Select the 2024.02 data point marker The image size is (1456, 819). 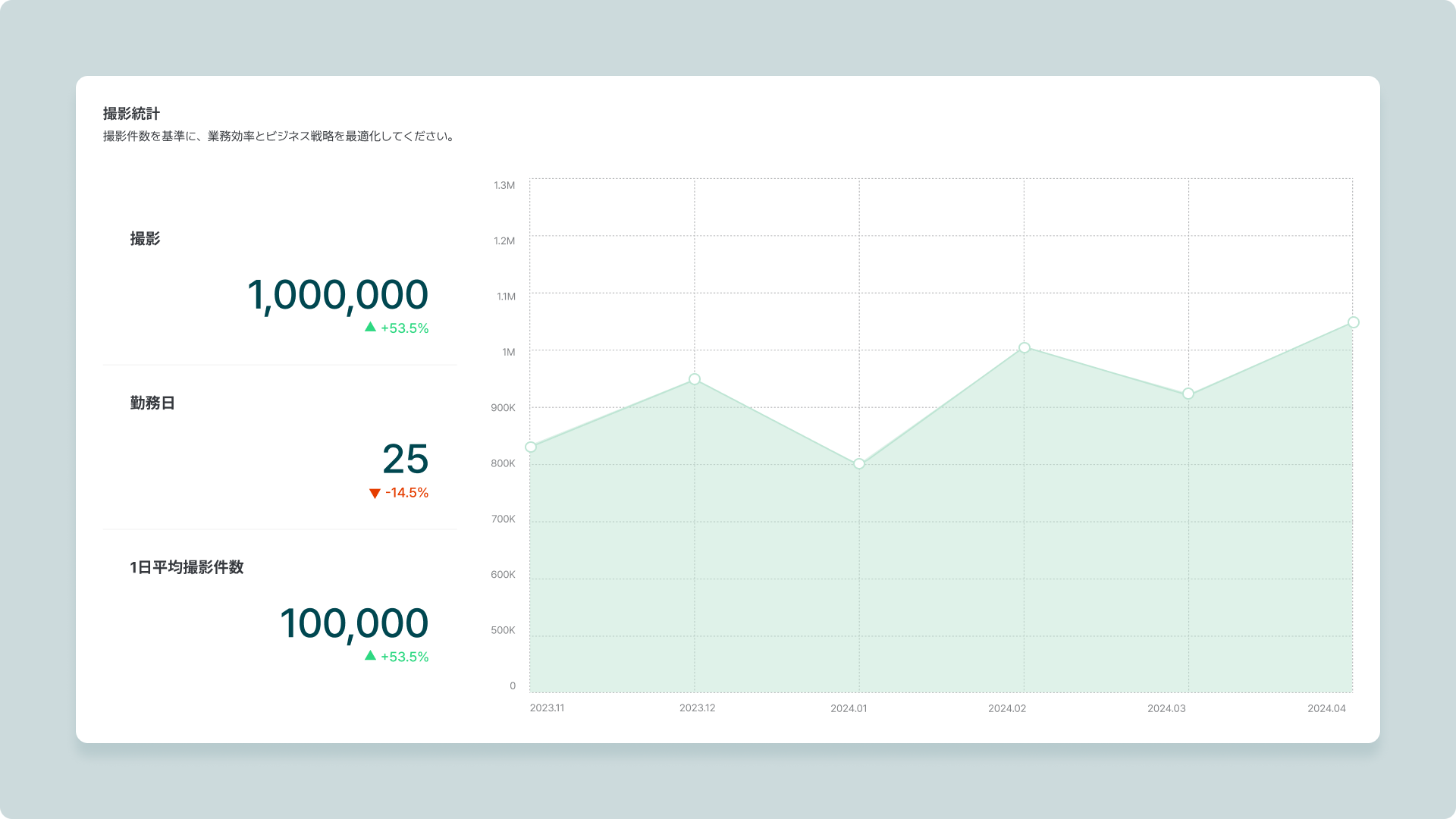pyautogui.click(x=1025, y=348)
